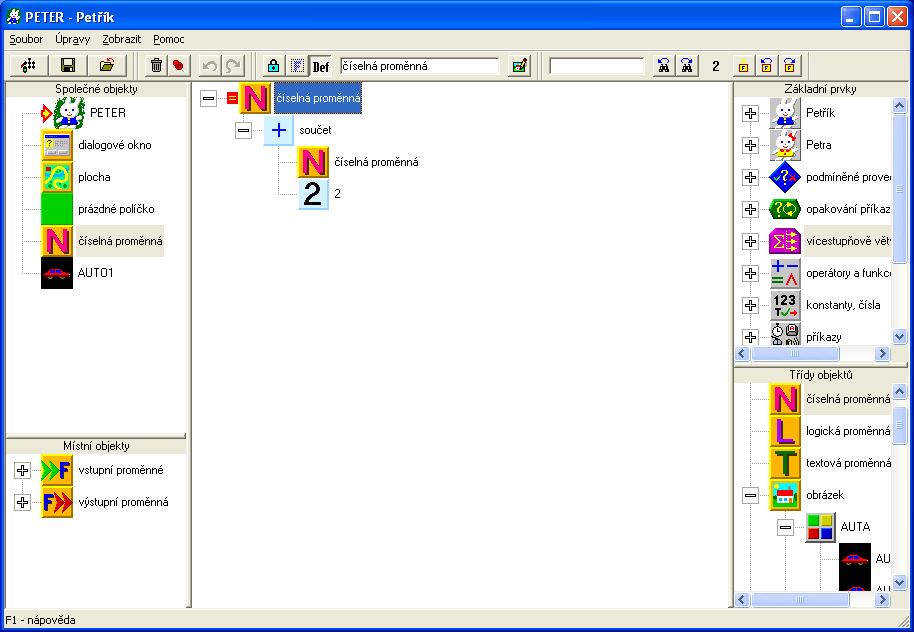Click the Open folder toolbar icon
Viewport: 914px width, 632px height.
(x=106, y=66)
